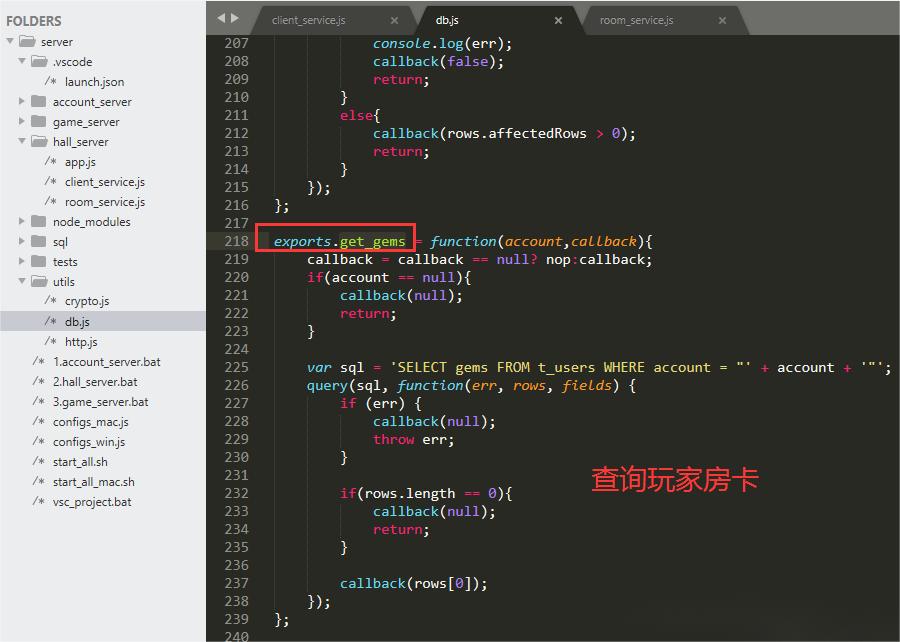900x642 pixels.
Task: Collapse the .vscode folder arrow
Action: coord(22,61)
